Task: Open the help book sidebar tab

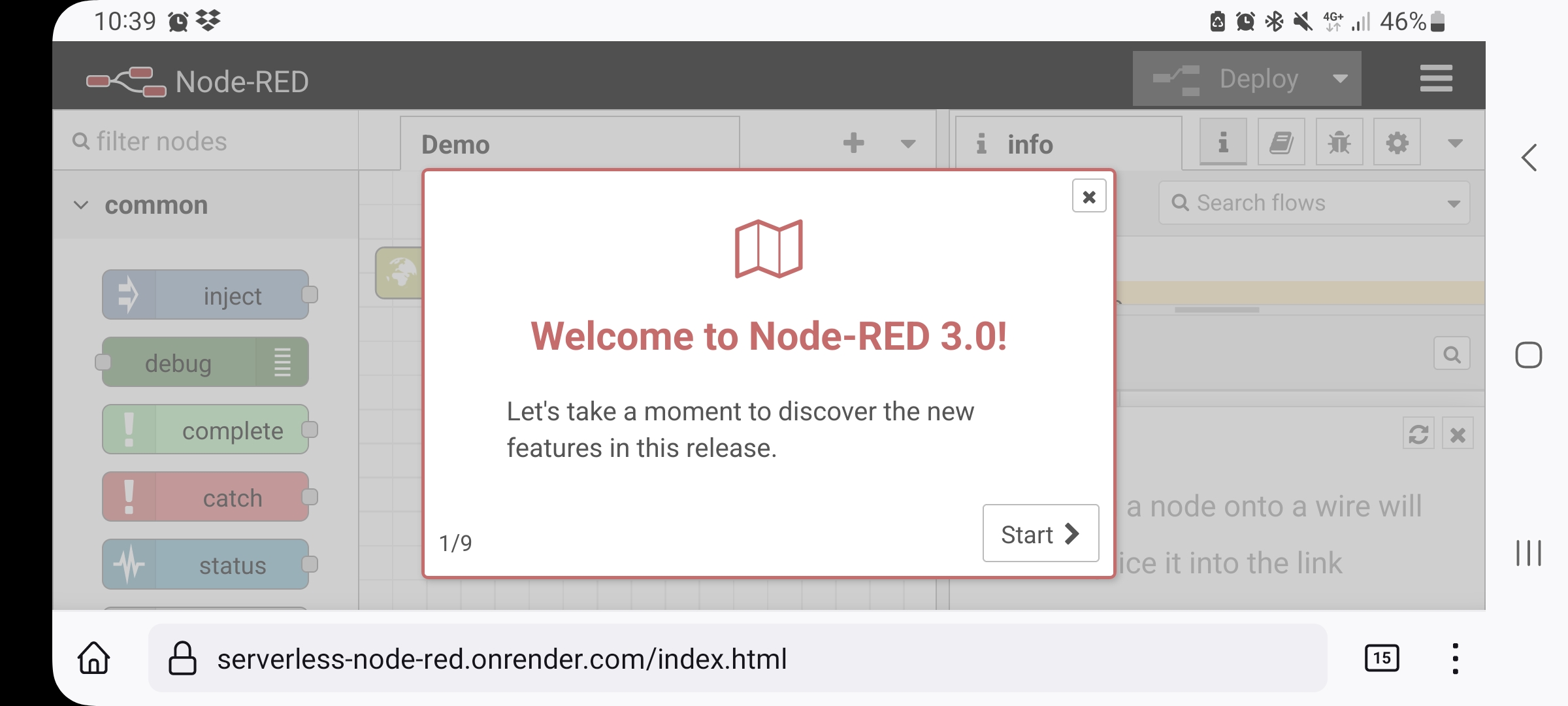Action: click(1281, 143)
